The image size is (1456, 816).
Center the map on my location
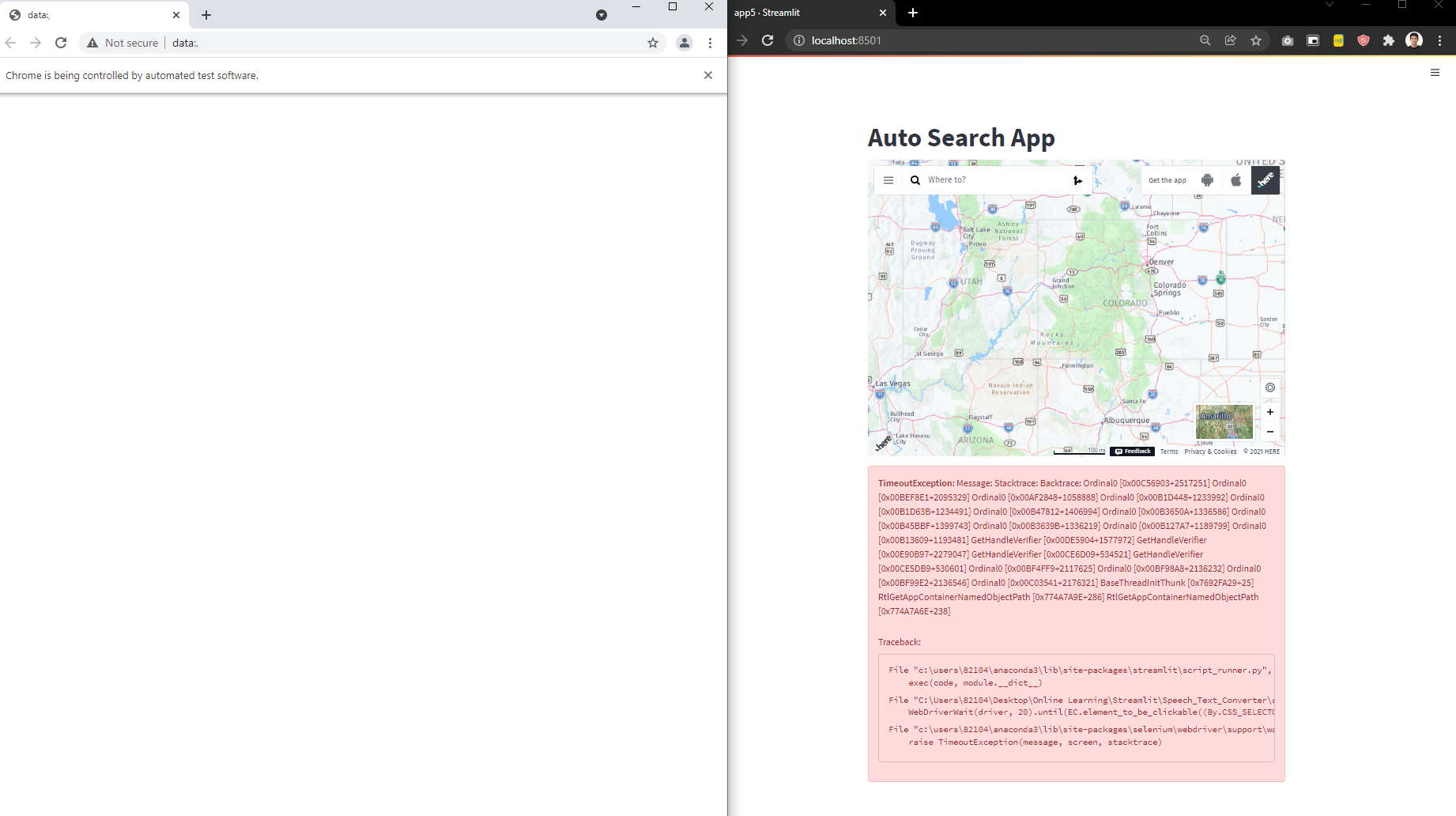[1270, 387]
